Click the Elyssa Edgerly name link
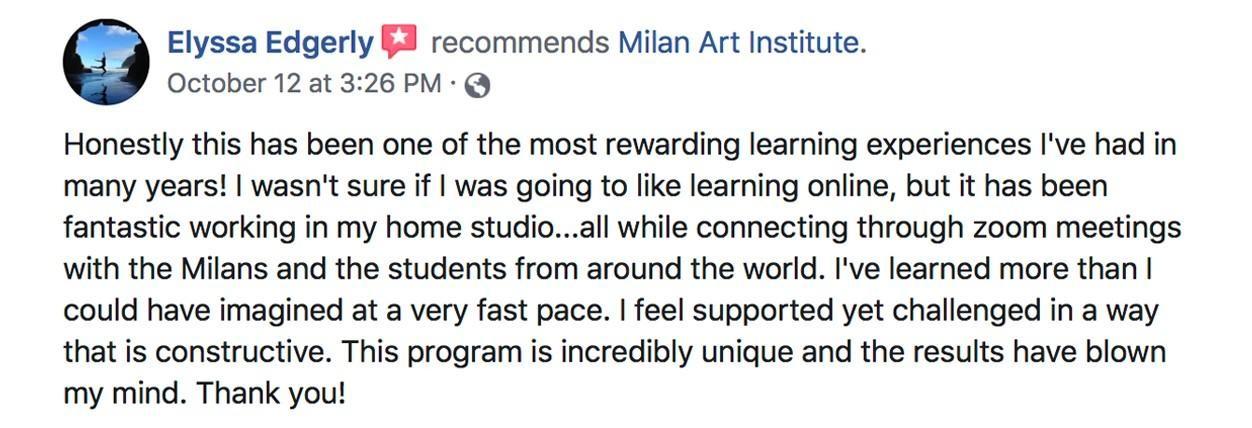 [270, 43]
